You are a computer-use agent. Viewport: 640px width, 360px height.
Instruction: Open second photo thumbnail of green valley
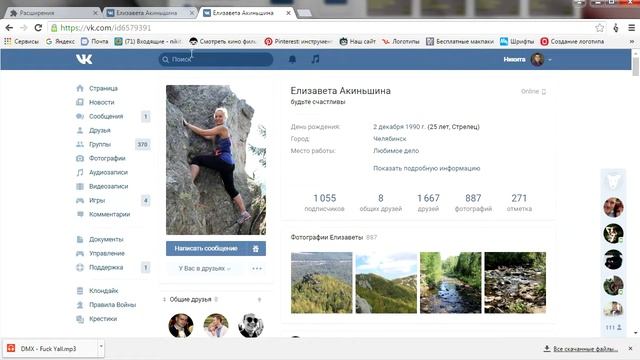click(386, 282)
